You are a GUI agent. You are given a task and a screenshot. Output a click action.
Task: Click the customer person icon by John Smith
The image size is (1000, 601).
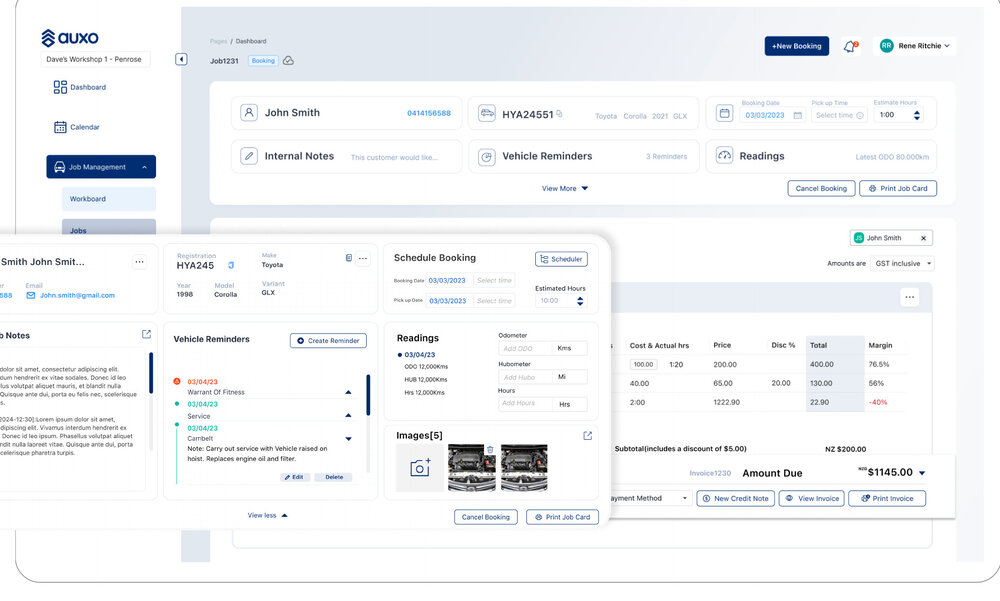pyautogui.click(x=249, y=113)
